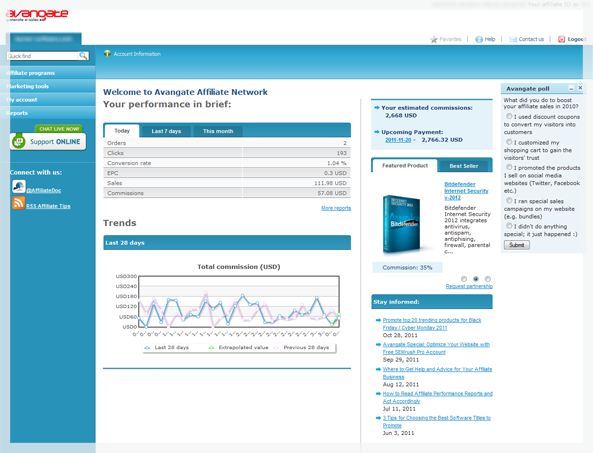Minimize the Avangate poll panel
Viewport: 593px width, 453px height.
pos(571,88)
